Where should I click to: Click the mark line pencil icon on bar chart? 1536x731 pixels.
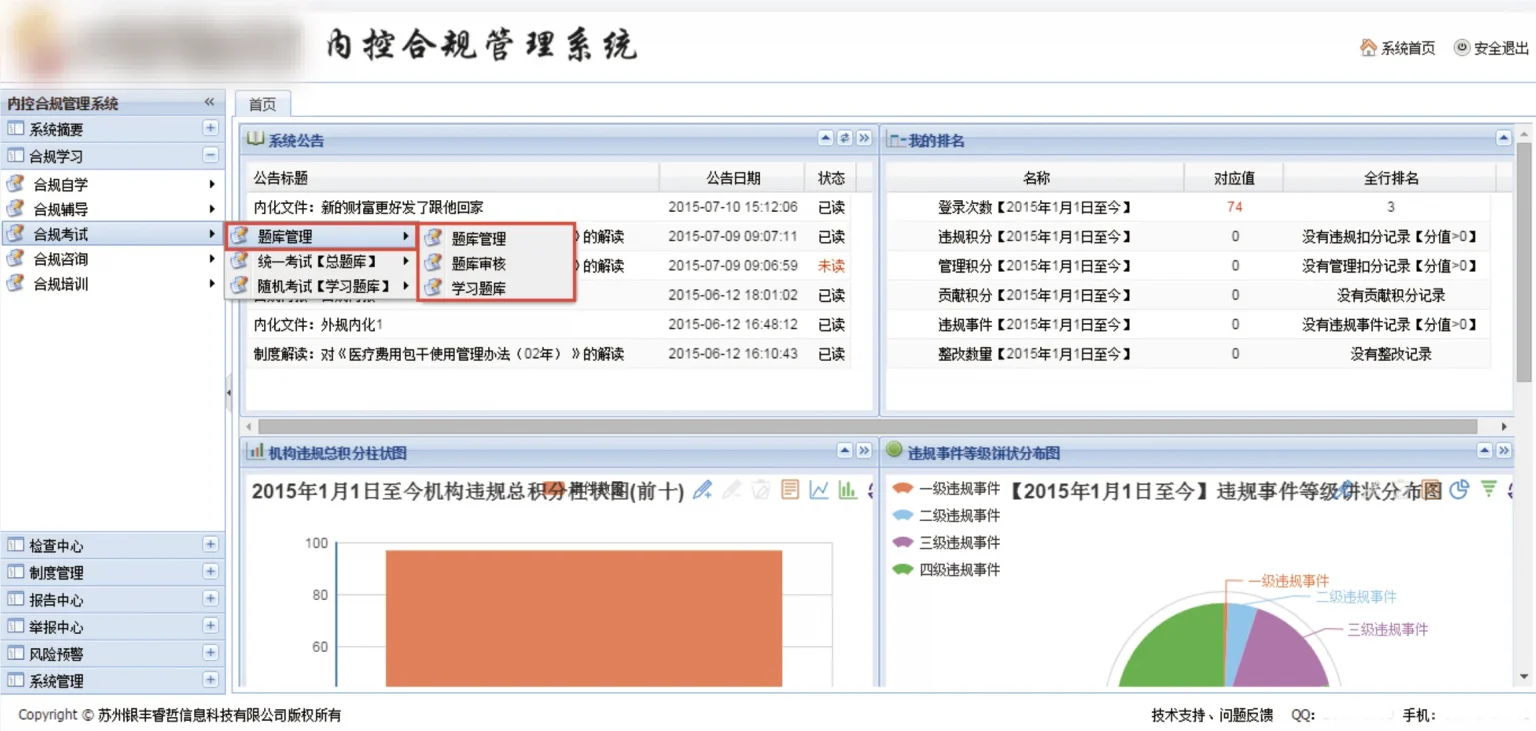[x=703, y=490]
